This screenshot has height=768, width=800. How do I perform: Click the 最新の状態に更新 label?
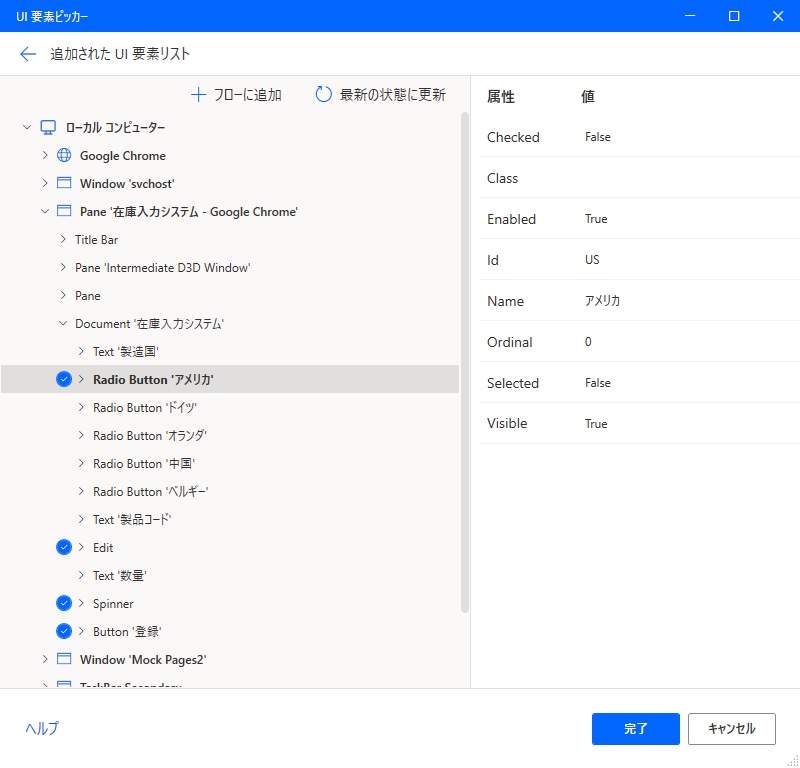click(x=393, y=94)
